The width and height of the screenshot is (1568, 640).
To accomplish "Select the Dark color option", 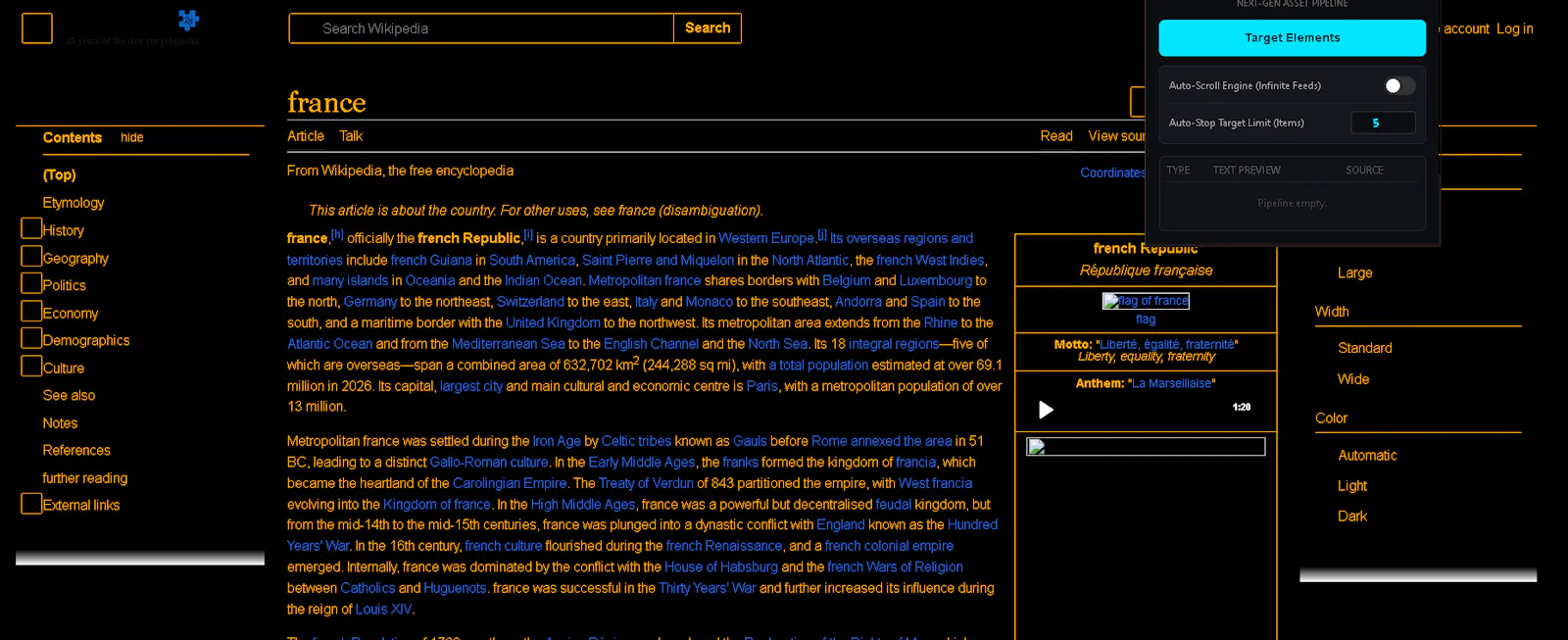I will (1352, 517).
